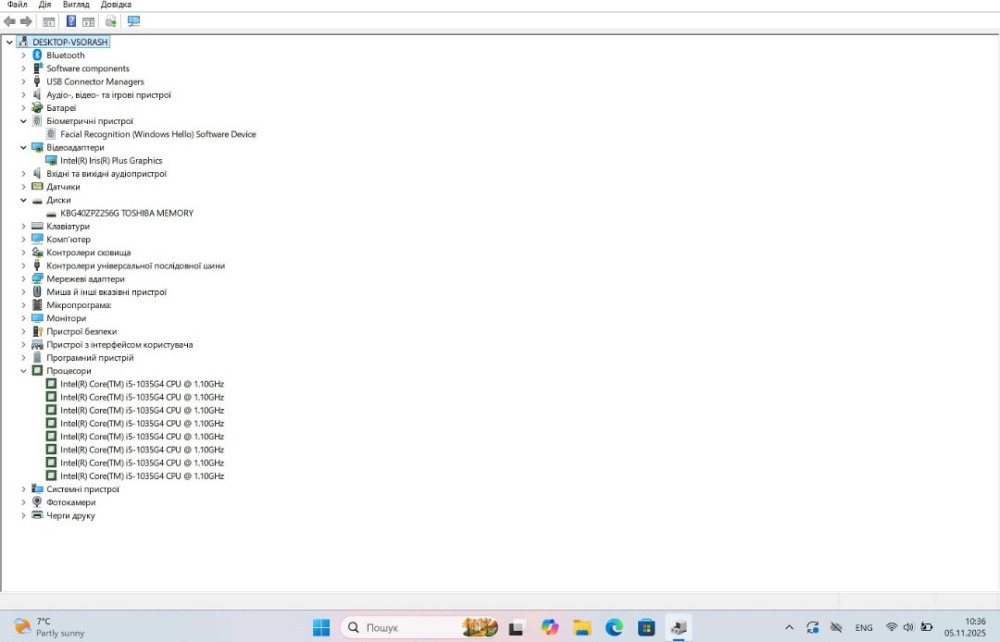Open Microsoft Edge from the taskbar

pos(614,627)
